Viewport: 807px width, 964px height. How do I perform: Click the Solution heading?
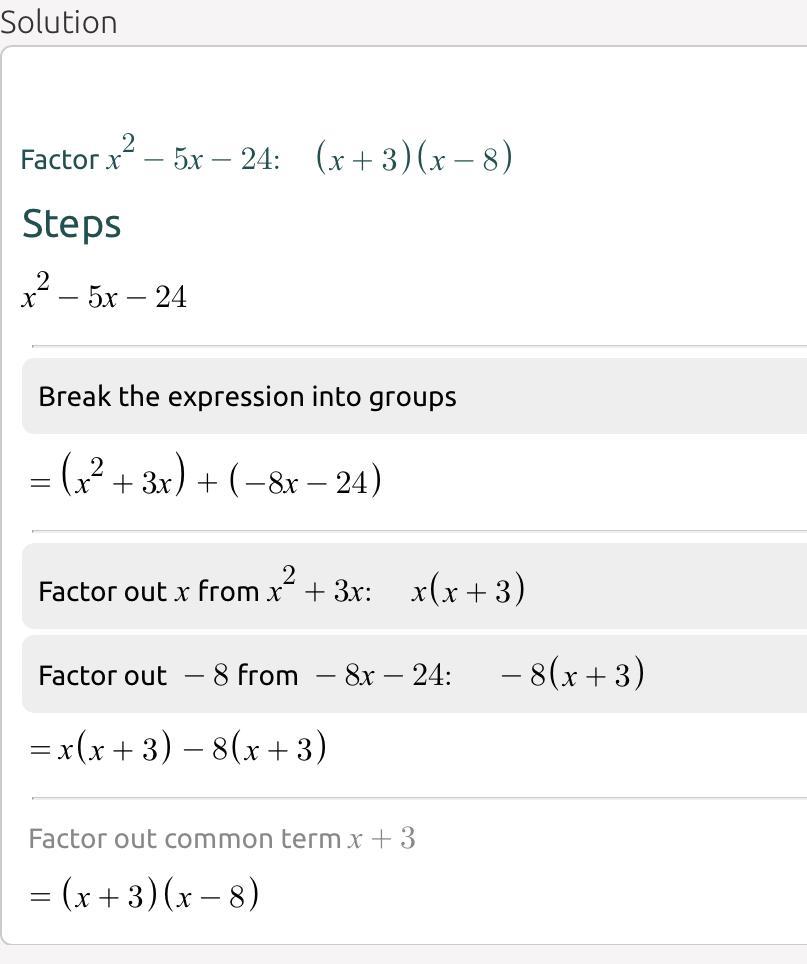(58, 21)
